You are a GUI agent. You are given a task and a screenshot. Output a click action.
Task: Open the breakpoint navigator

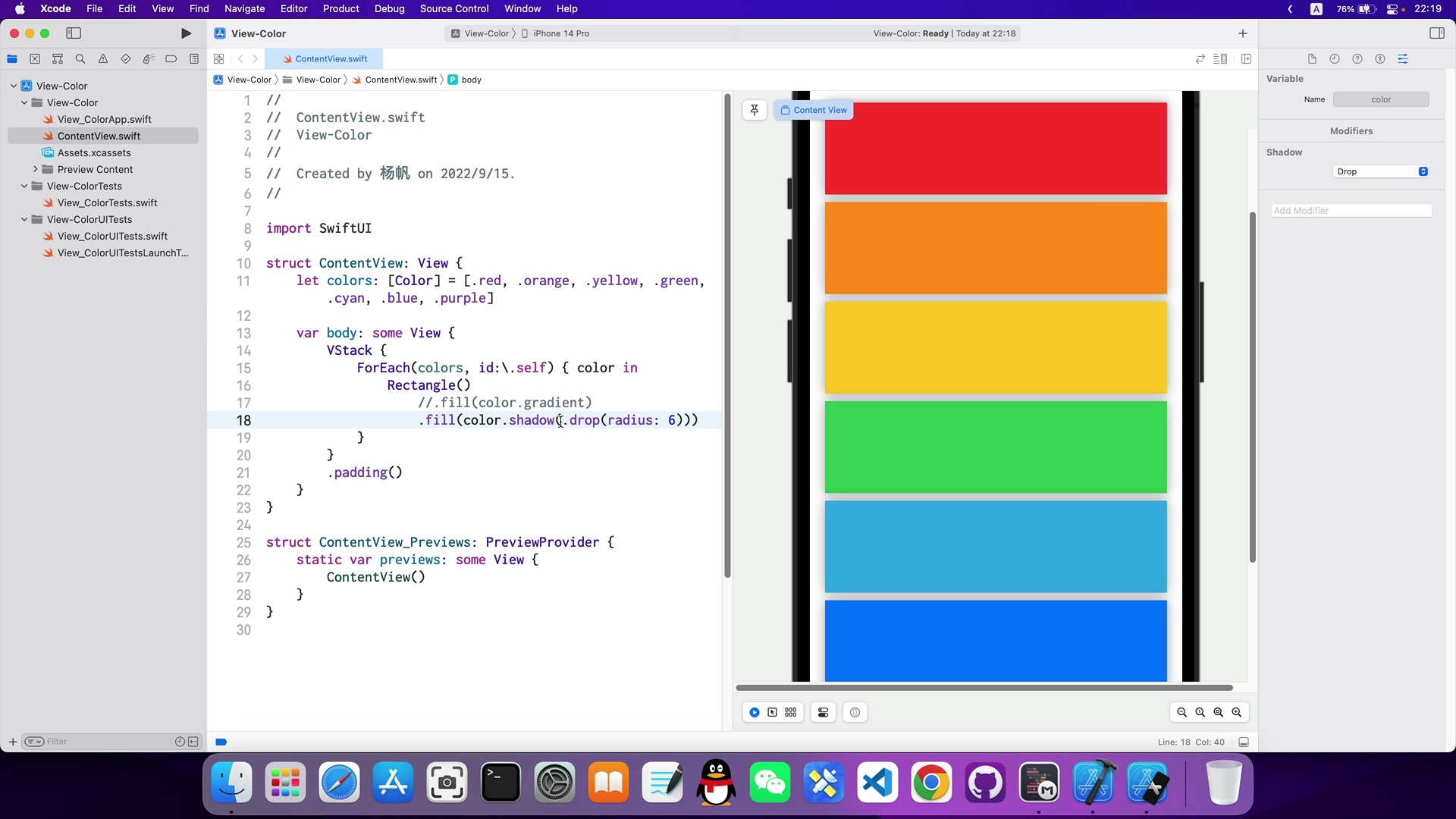[x=171, y=59]
